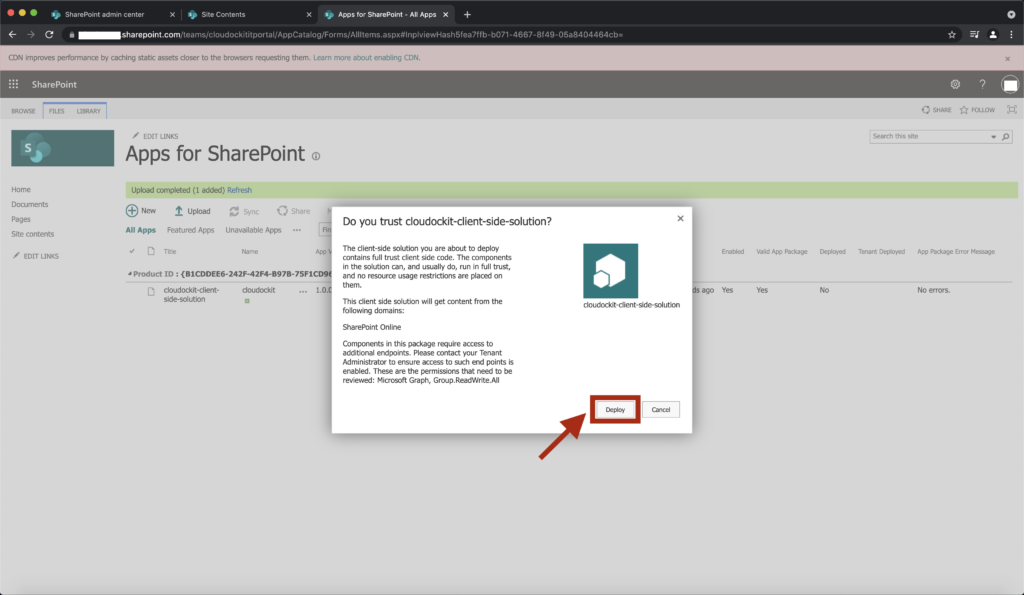1024x595 pixels.
Task: Dismiss the CDN notification banner
Action: [1008, 59]
